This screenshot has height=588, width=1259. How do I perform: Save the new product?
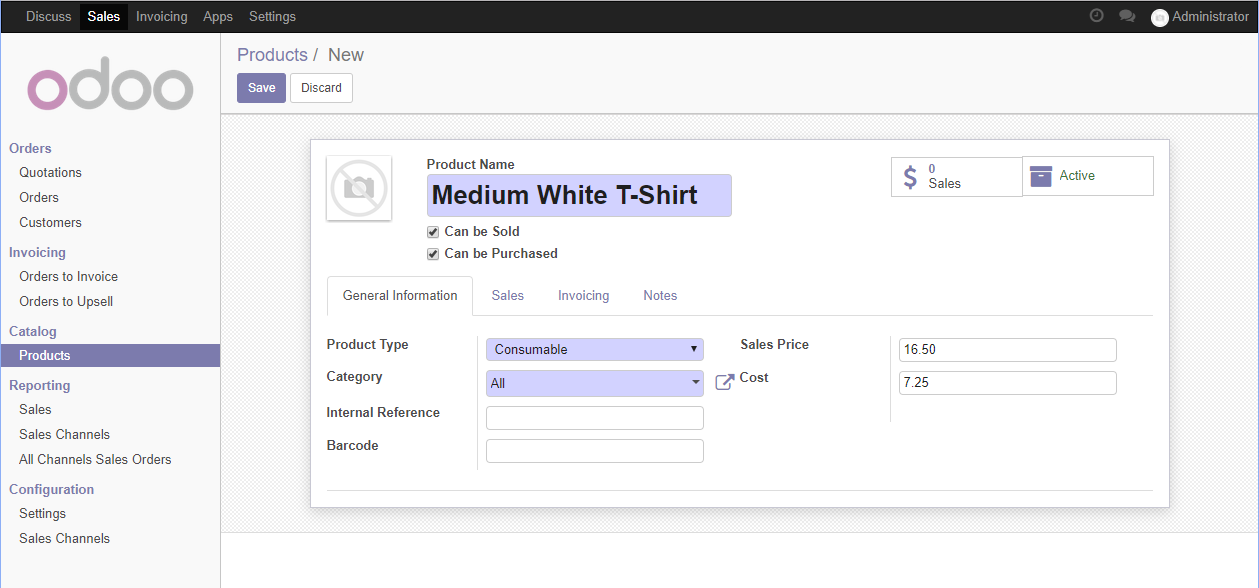pos(261,88)
